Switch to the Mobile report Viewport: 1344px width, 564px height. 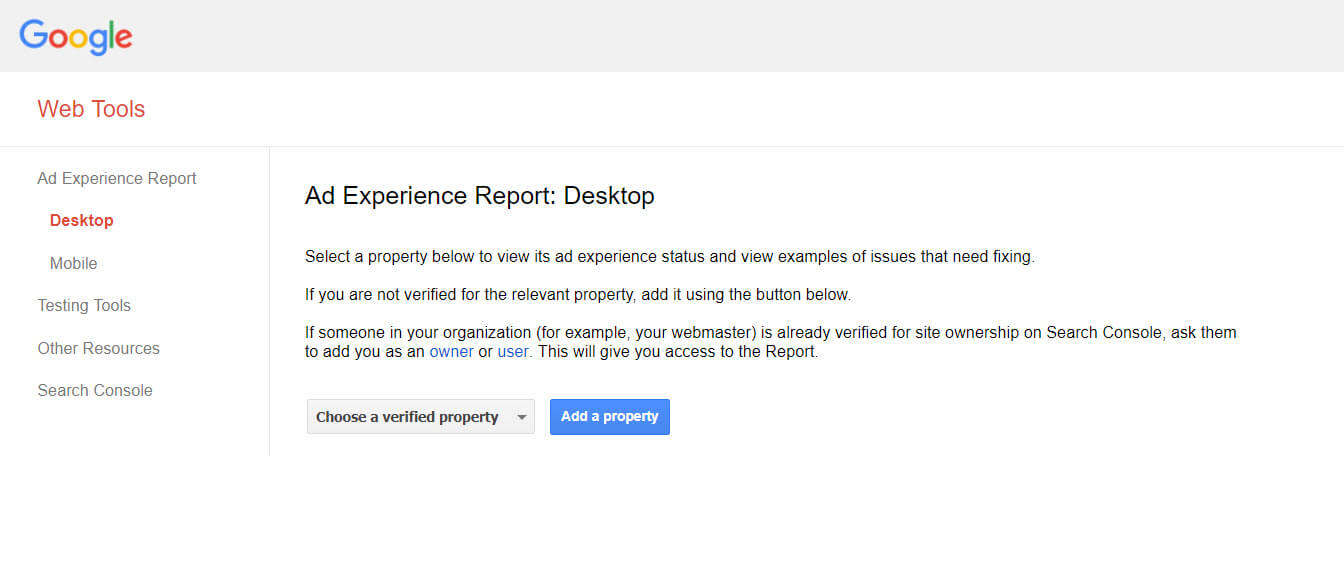tap(74, 263)
